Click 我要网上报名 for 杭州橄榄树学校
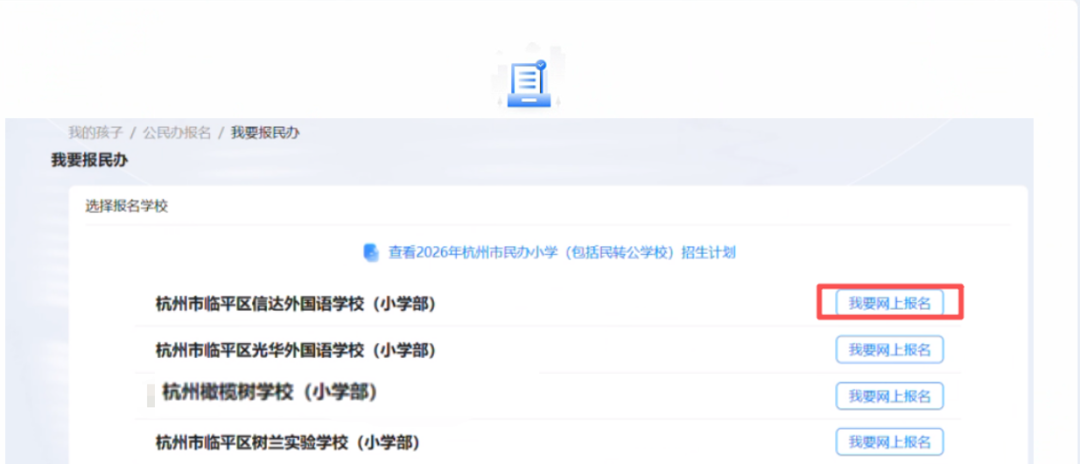Viewport: 1080px width, 464px height. [889, 396]
